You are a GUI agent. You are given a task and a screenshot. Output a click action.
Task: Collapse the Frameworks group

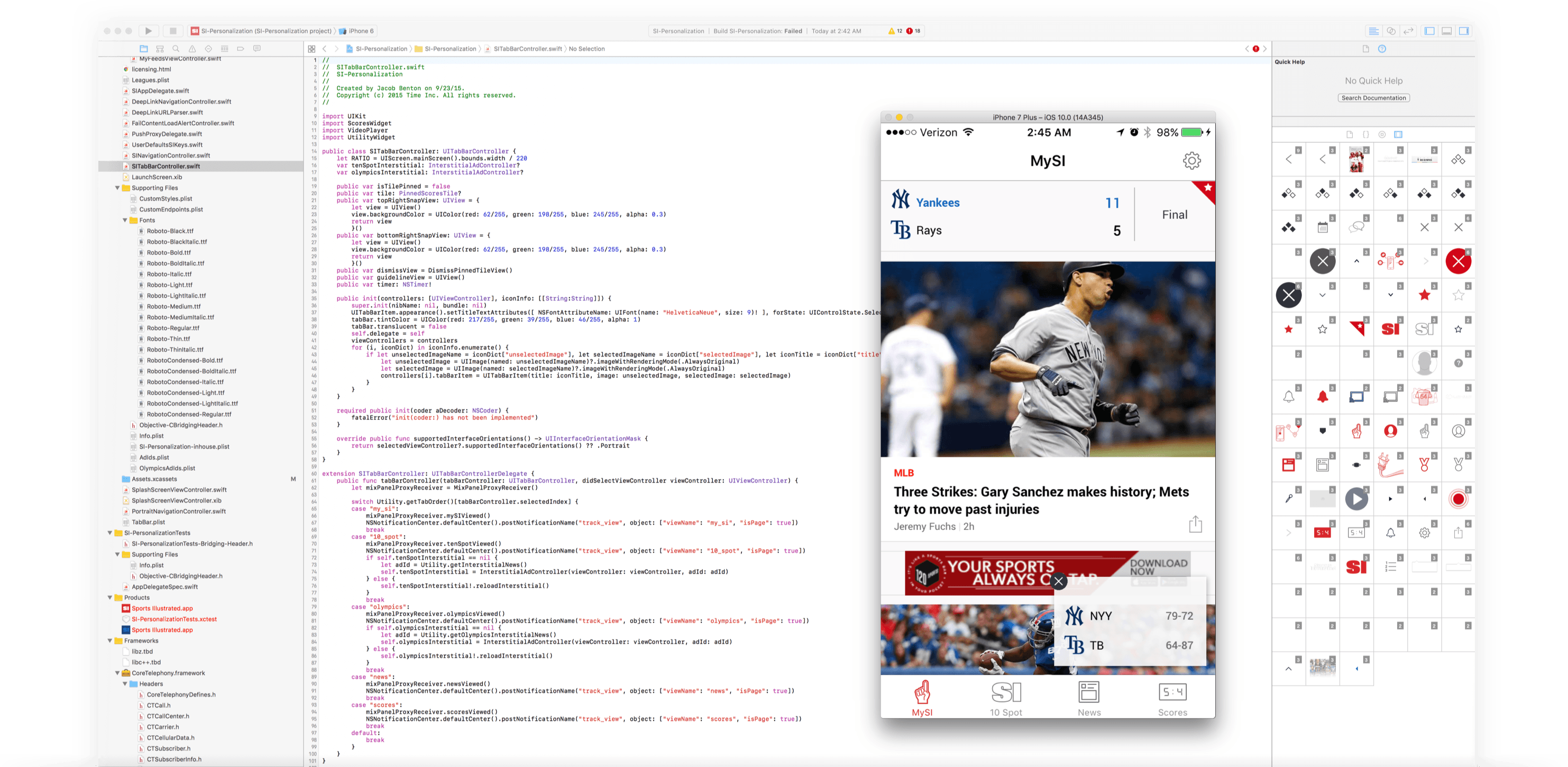point(110,641)
